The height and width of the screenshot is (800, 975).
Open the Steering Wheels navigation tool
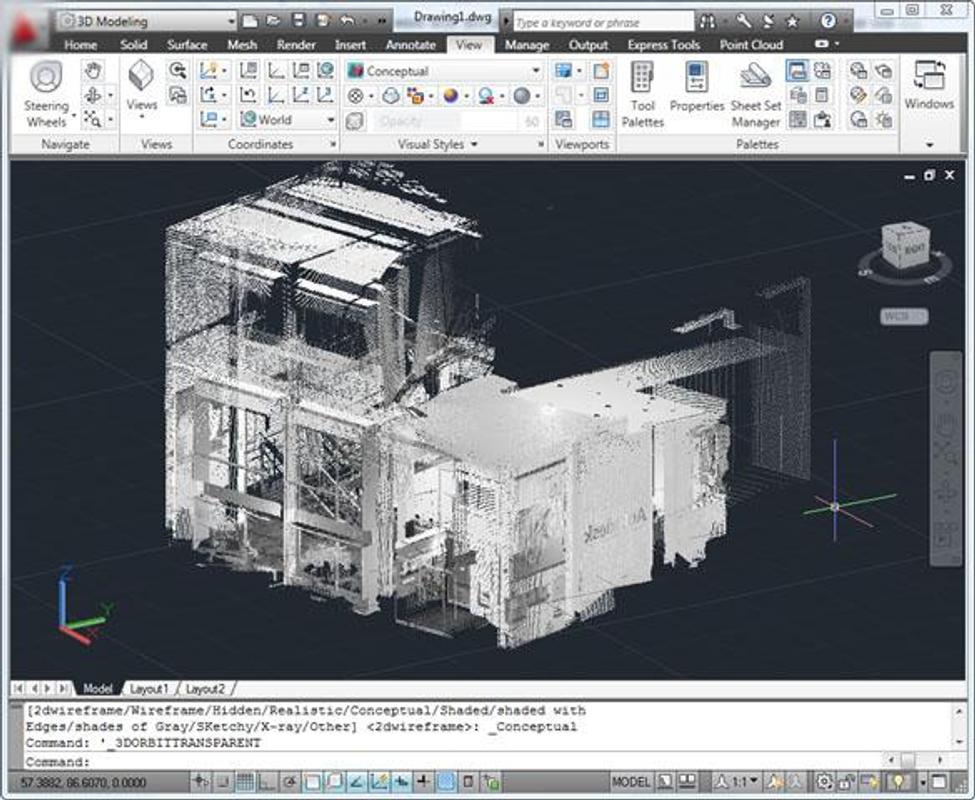pos(47,93)
